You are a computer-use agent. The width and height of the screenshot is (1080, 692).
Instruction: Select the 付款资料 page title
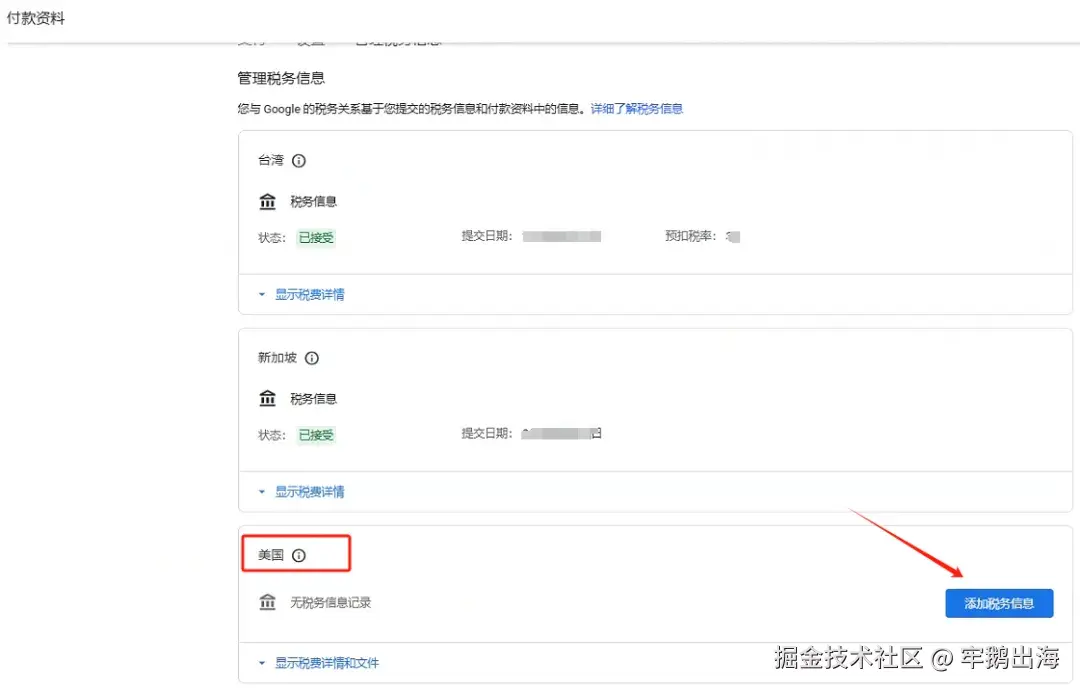(37, 17)
